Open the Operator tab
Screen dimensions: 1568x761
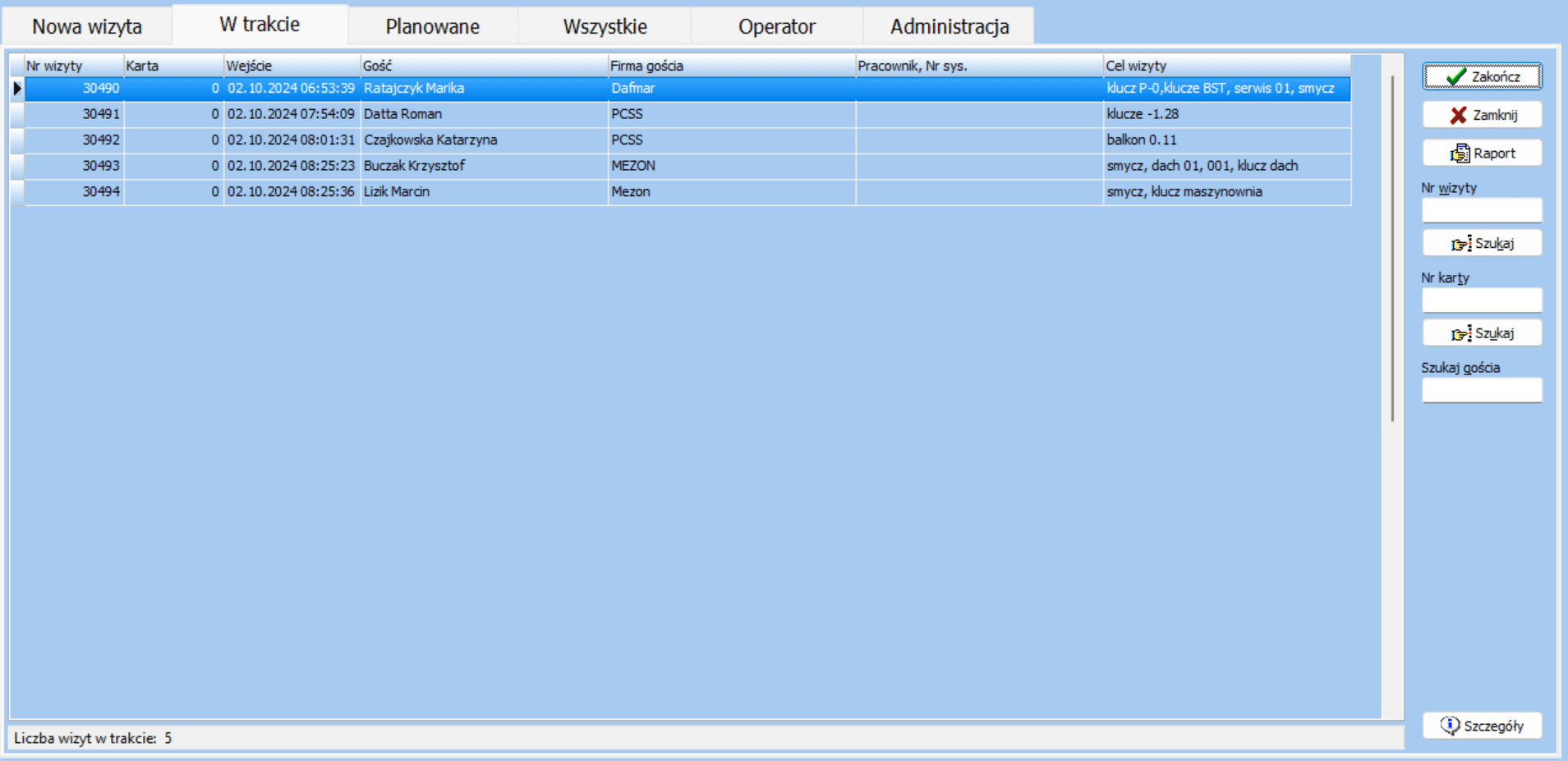[777, 26]
